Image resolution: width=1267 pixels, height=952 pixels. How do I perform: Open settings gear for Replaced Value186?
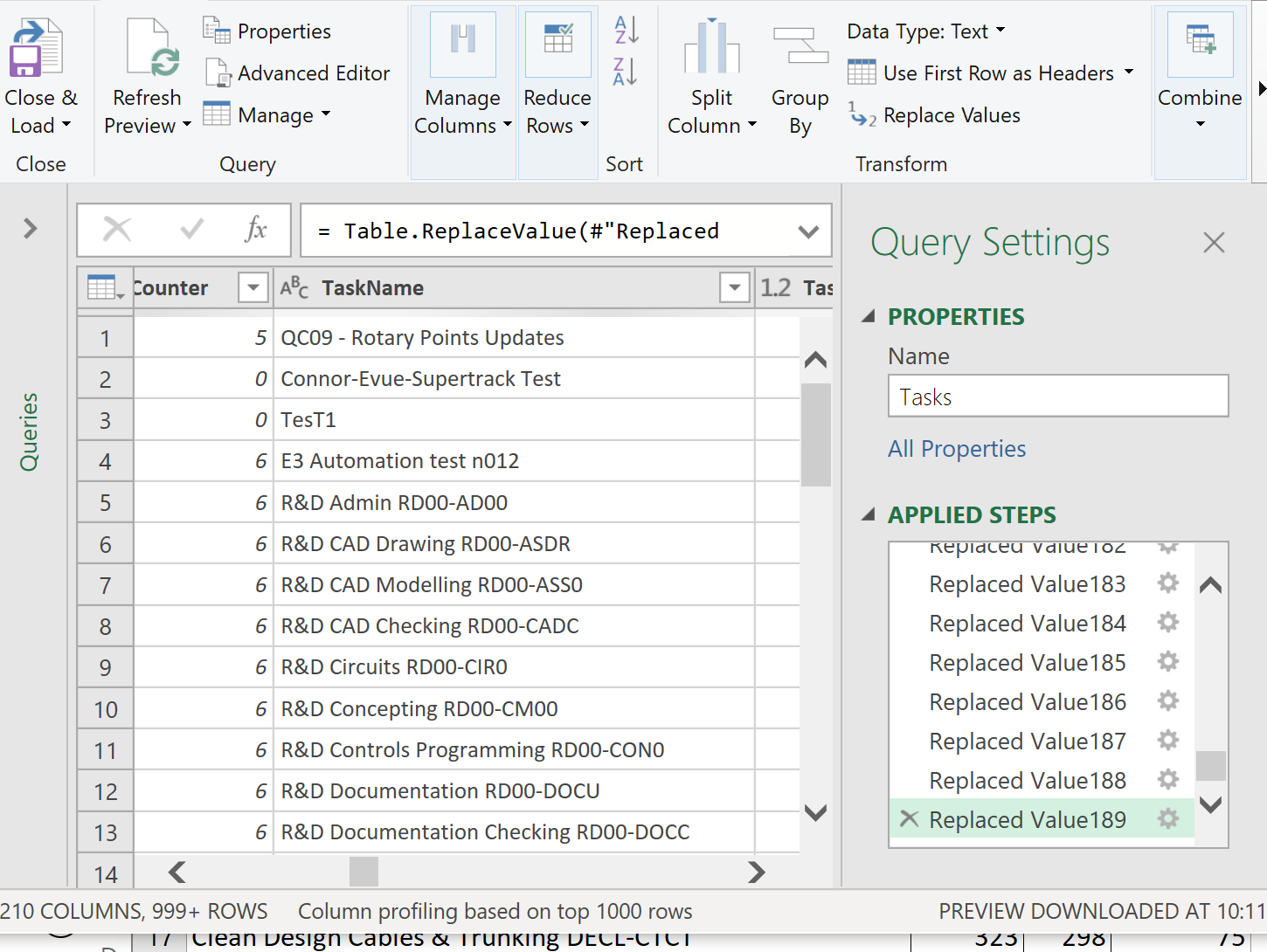(x=1167, y=701)
